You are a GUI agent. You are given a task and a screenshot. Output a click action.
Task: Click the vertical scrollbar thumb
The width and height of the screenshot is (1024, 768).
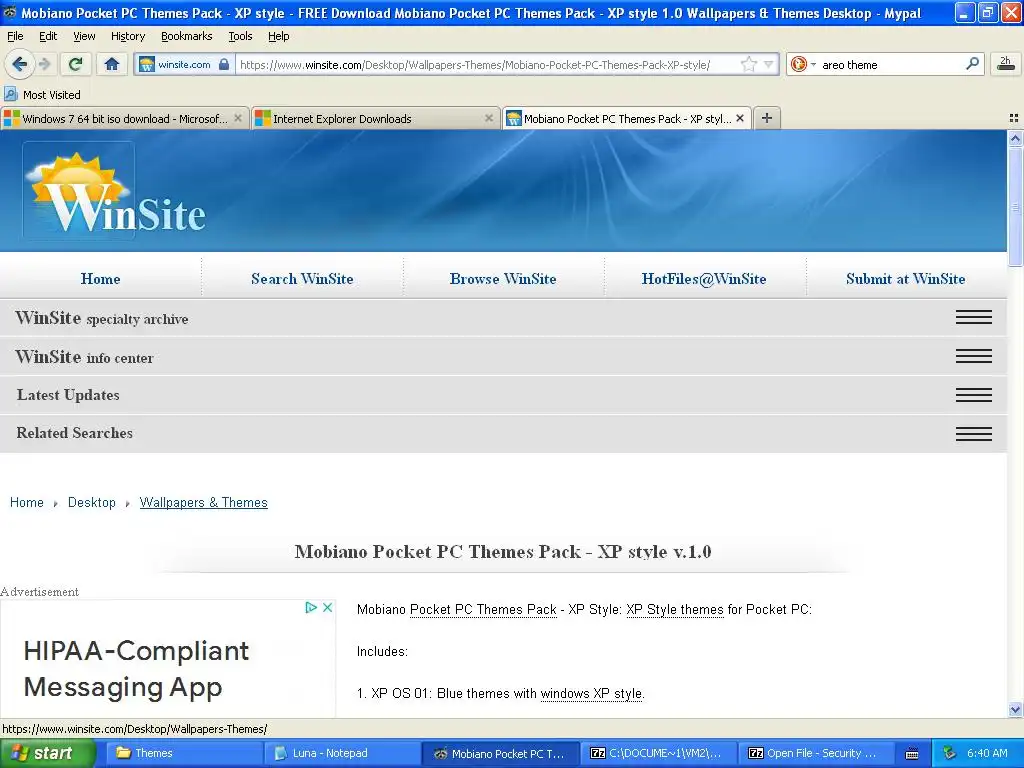(1015, 207)
